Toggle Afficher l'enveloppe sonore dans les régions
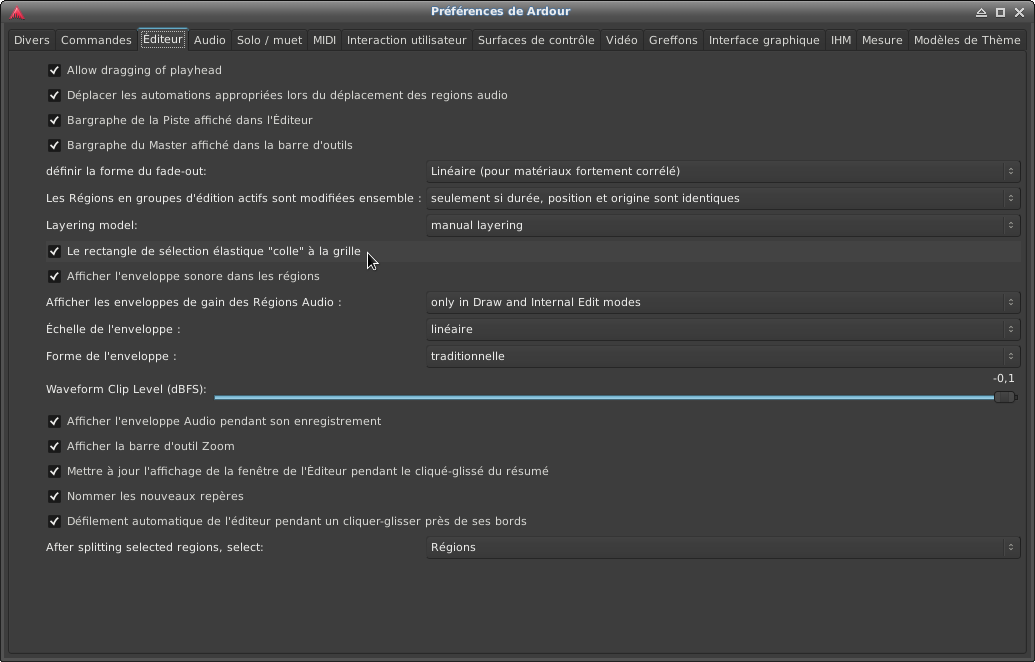This screenshot has height=662, width=1035. click(54, 277)
